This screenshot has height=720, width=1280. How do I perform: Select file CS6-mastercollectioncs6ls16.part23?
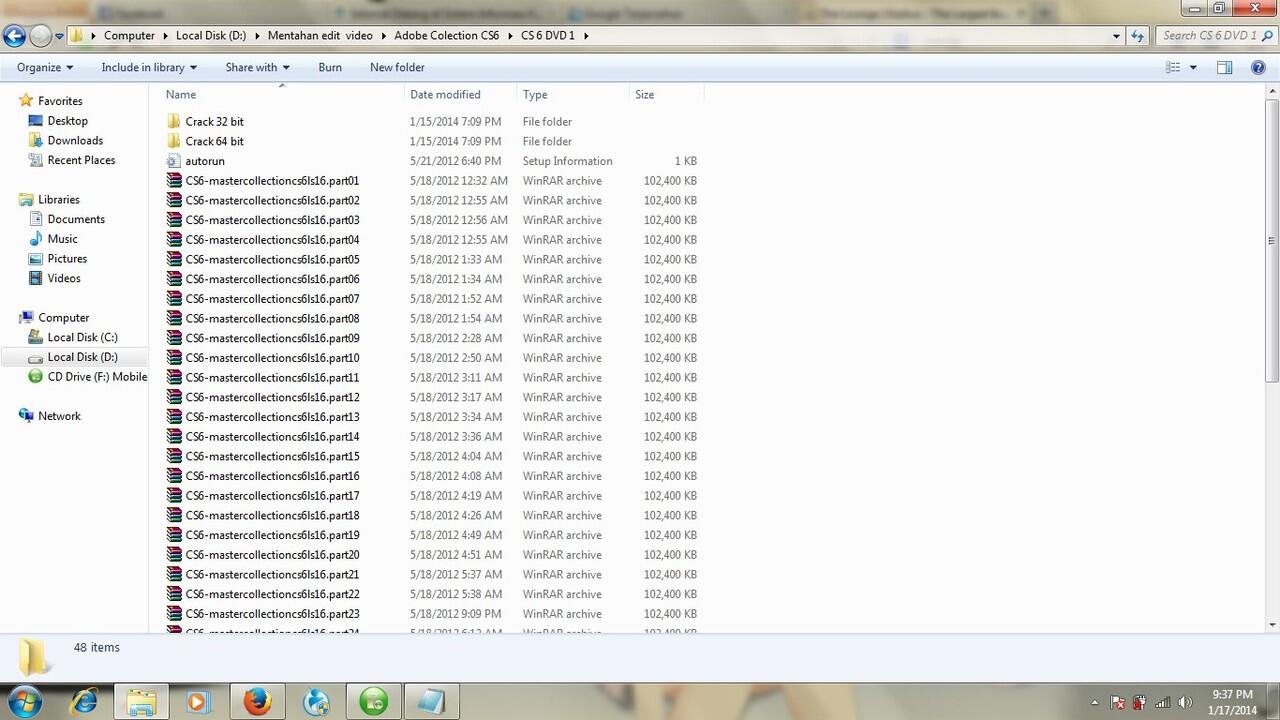coord(272,614)
